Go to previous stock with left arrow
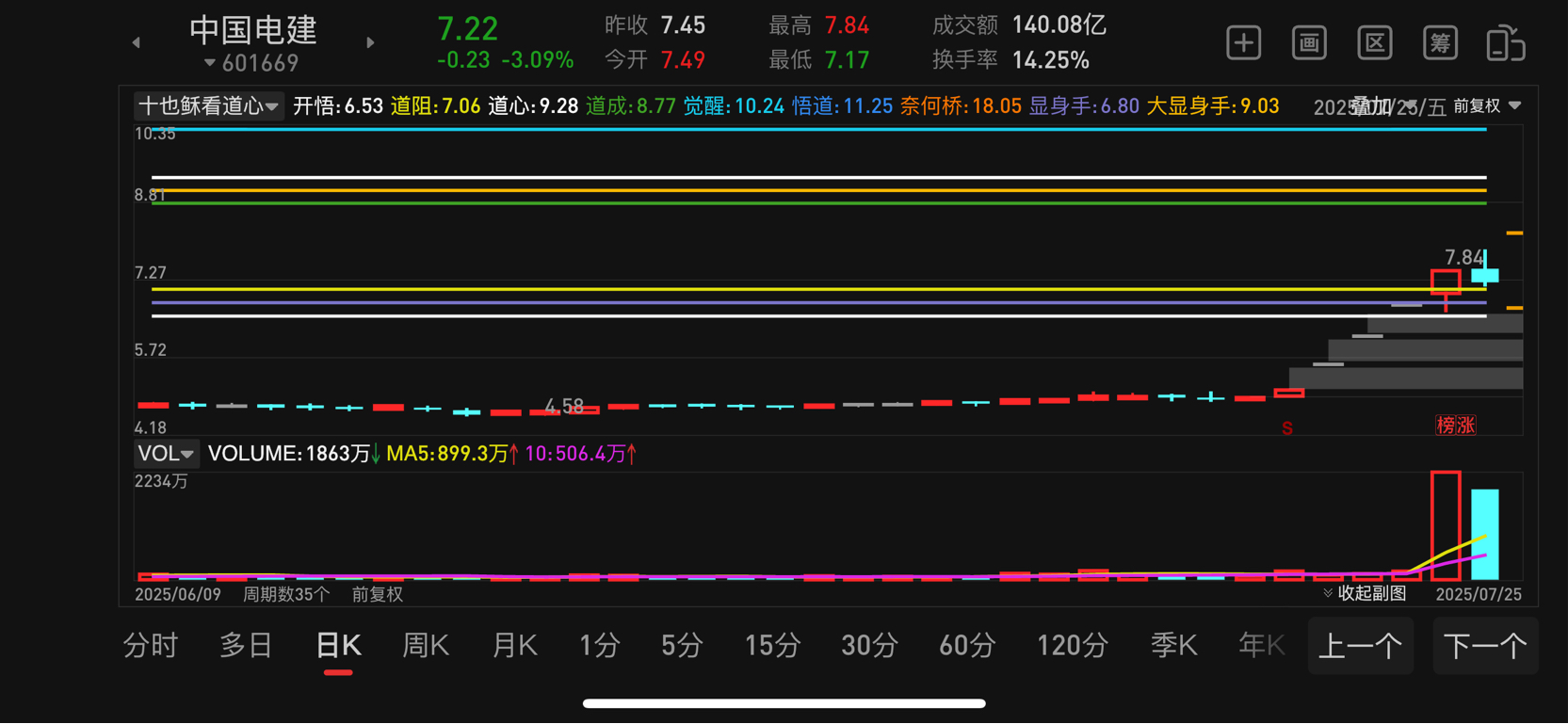 point(137,42)
